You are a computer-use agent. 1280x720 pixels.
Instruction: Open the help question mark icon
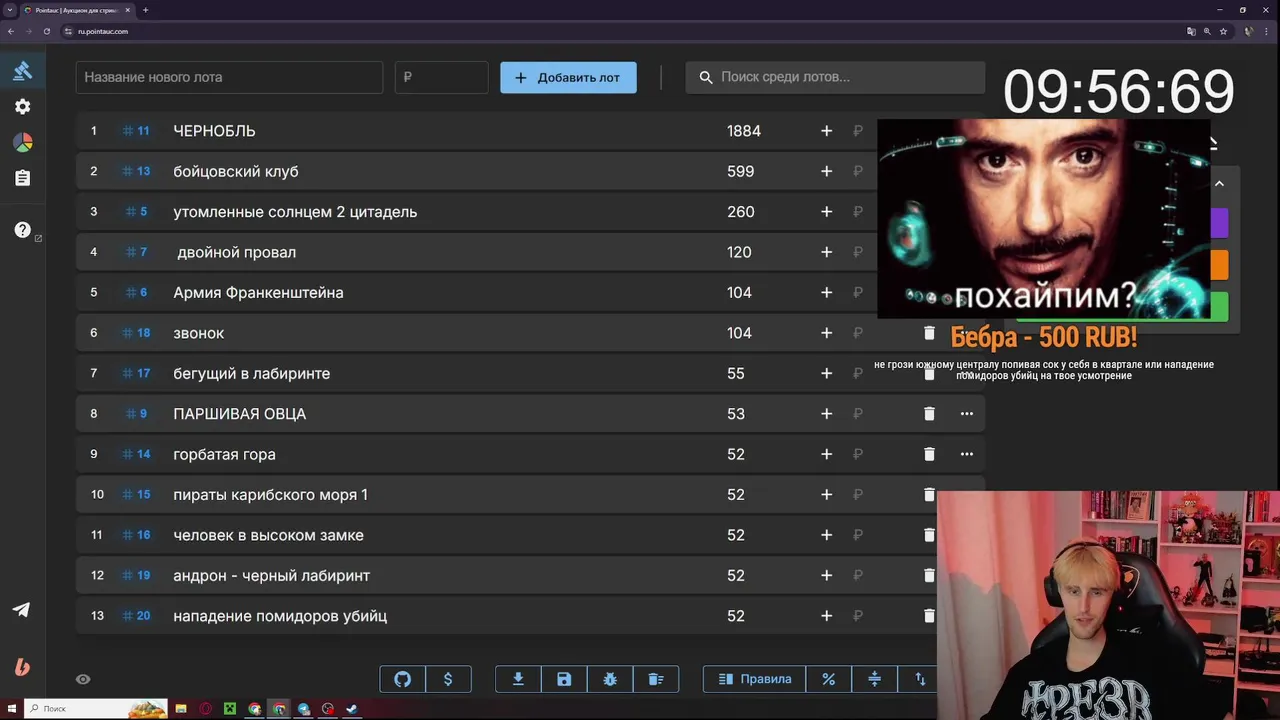click(22, 230)
